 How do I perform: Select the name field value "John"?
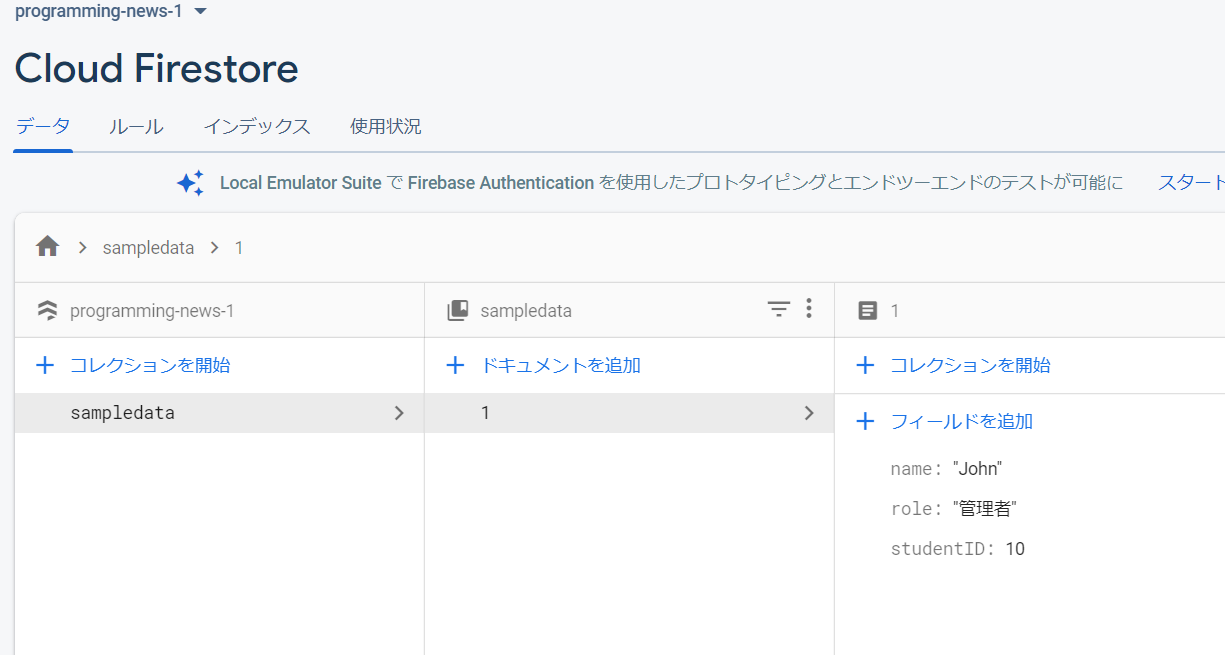[x=977, y=469]
